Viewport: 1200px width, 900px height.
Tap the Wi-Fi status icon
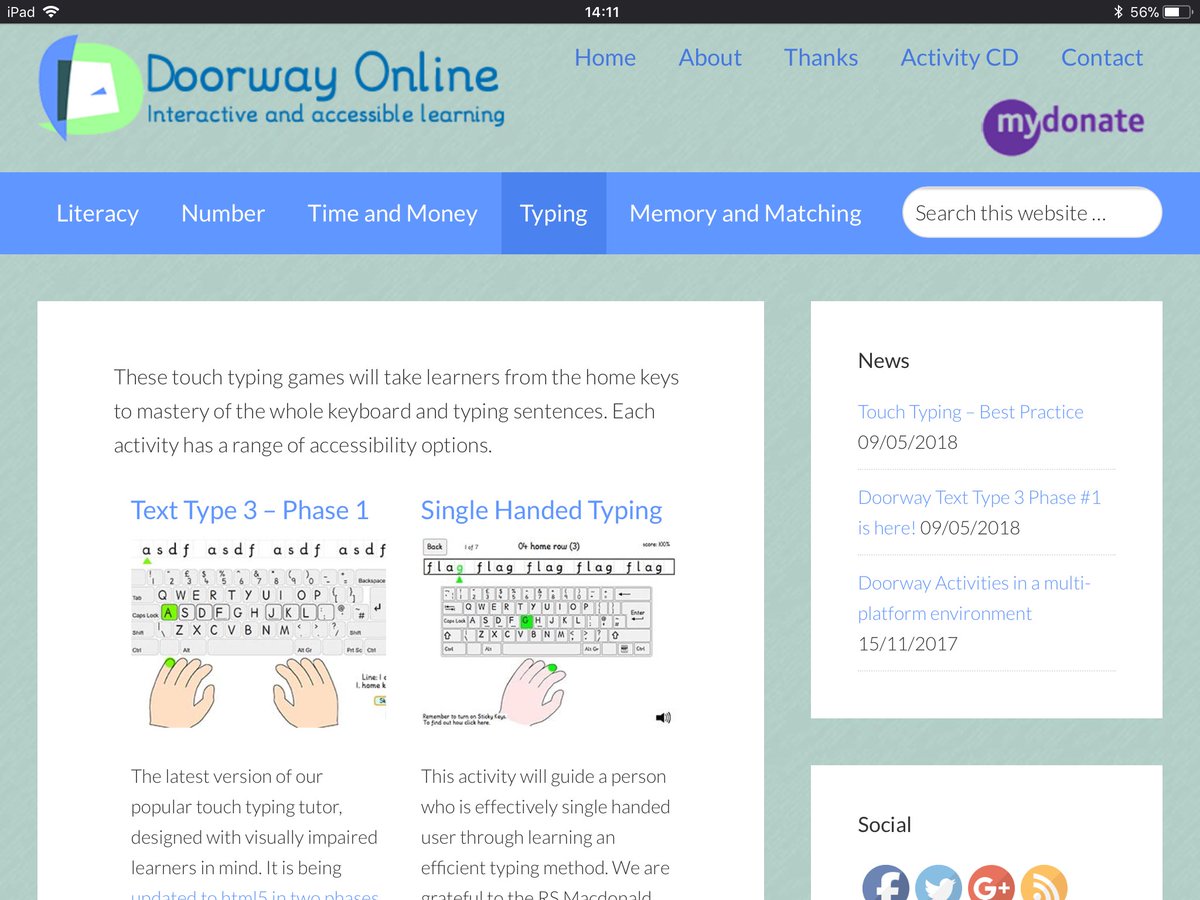[x=51, y=12]
